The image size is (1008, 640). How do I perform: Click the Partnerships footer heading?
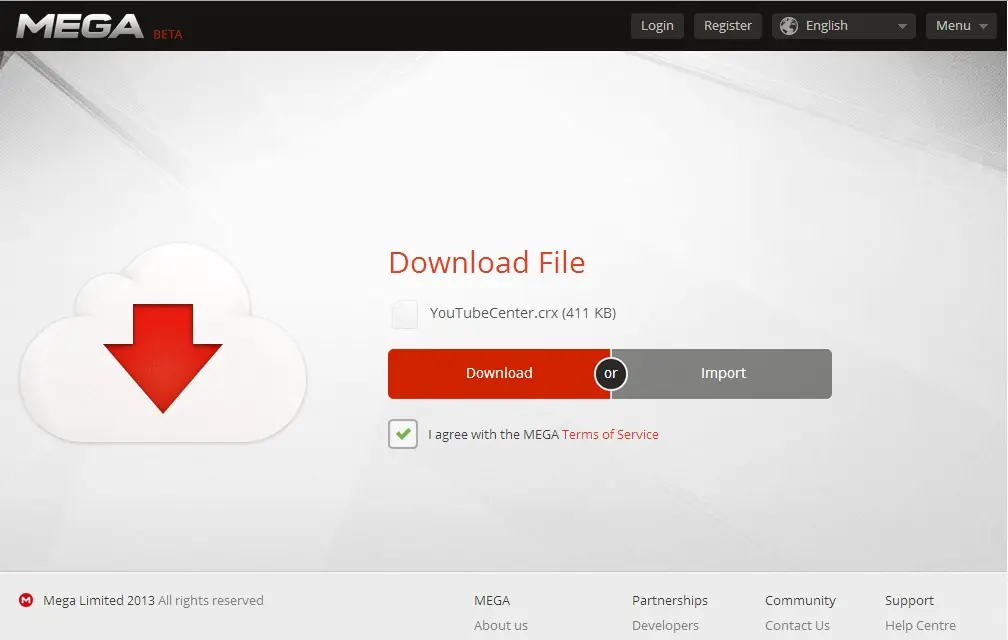pos(670,600)
